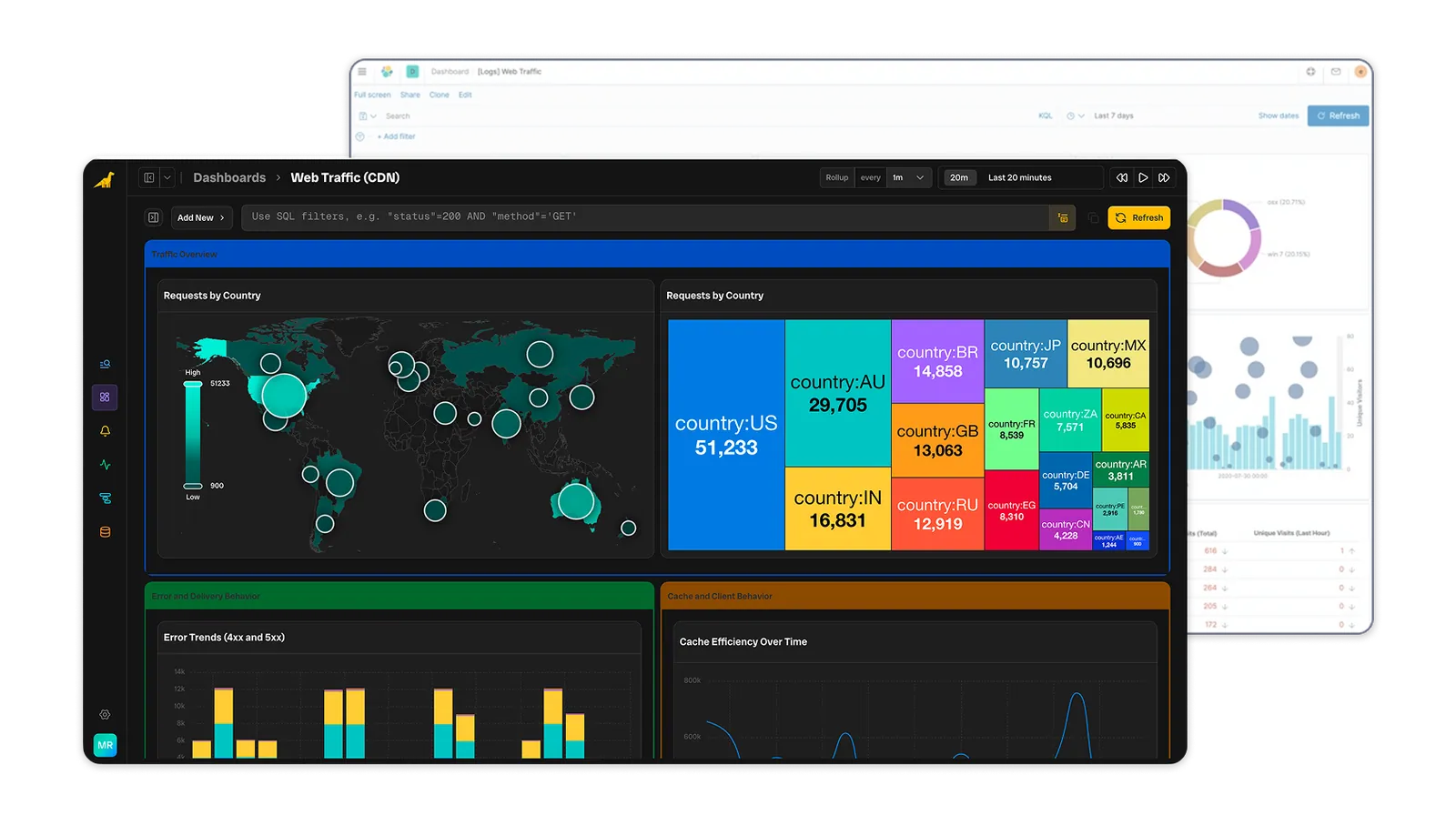Click Show dates in background window

[x=1279, y=116]
